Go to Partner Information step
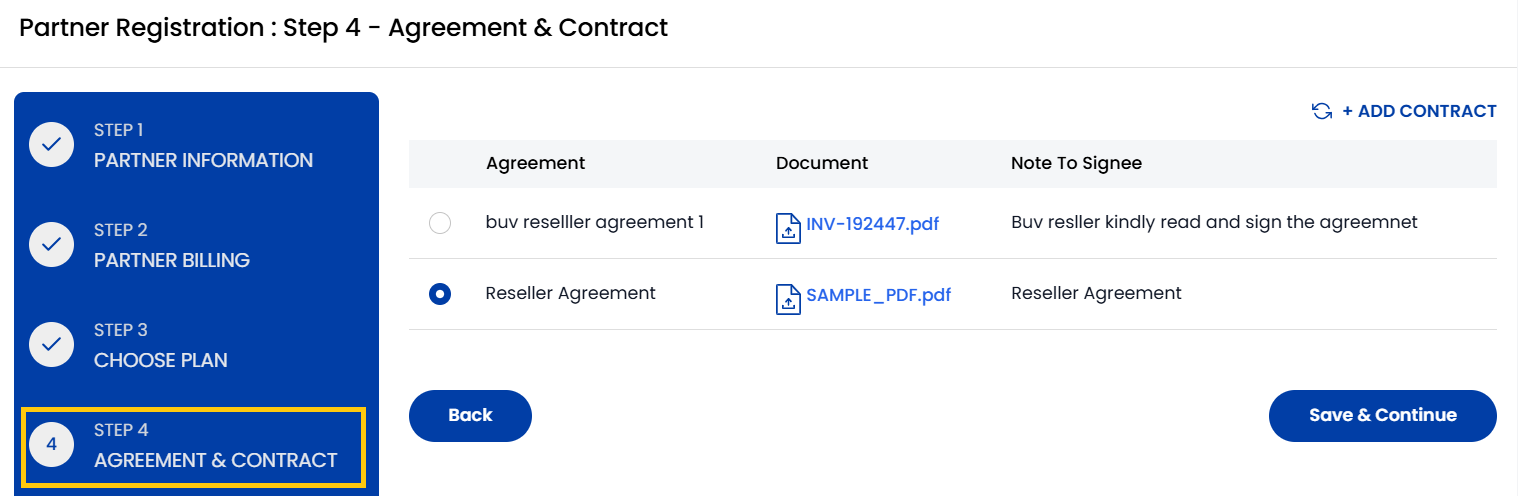The height and width of the screenshot is (496, 1518). [x=203, y=160]
